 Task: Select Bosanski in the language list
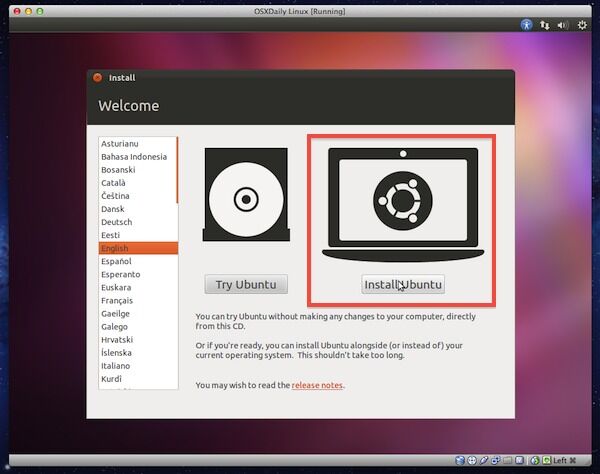click(x=138, y=169)
